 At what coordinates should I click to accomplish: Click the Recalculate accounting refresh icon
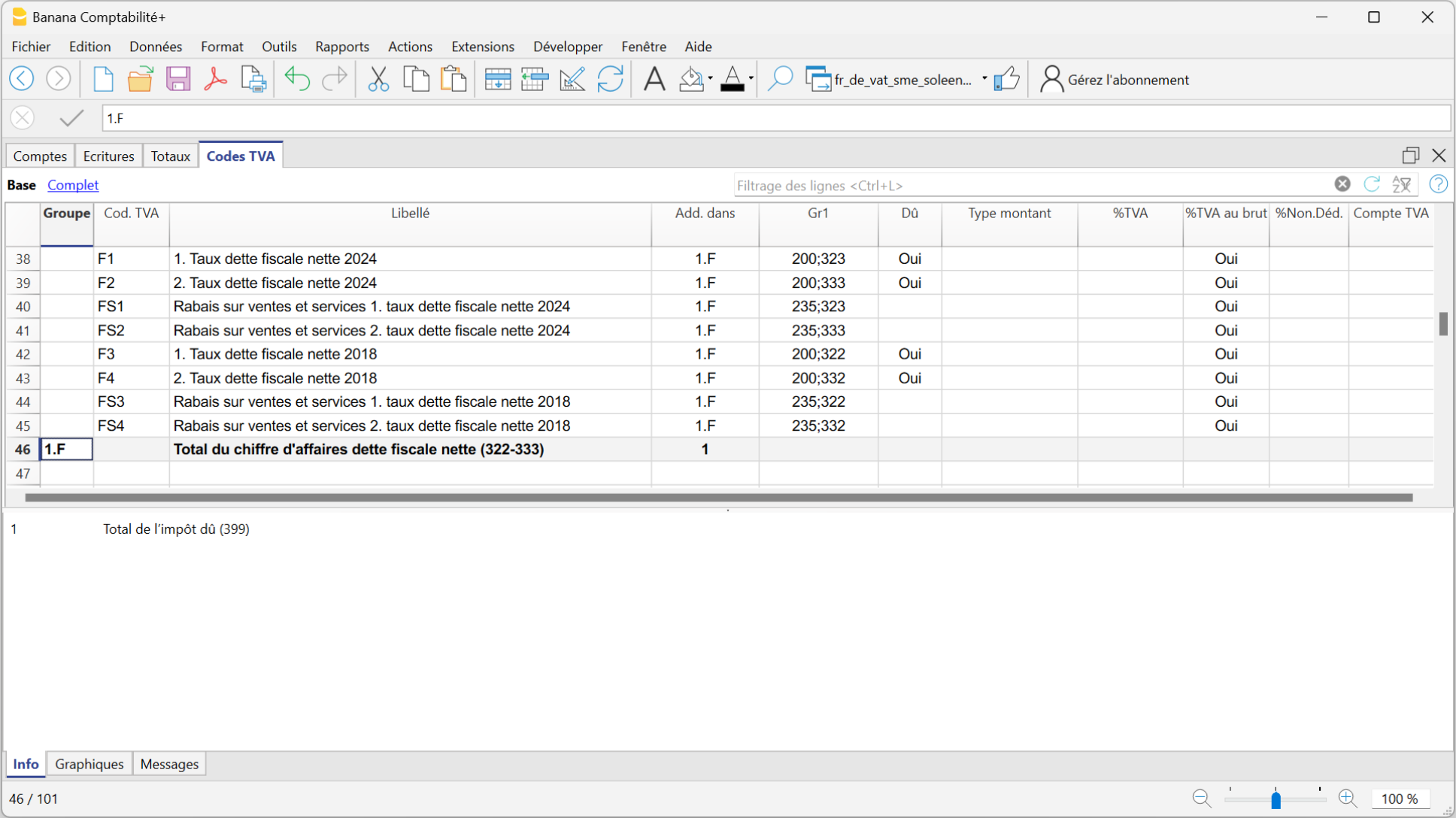[610, 79]
